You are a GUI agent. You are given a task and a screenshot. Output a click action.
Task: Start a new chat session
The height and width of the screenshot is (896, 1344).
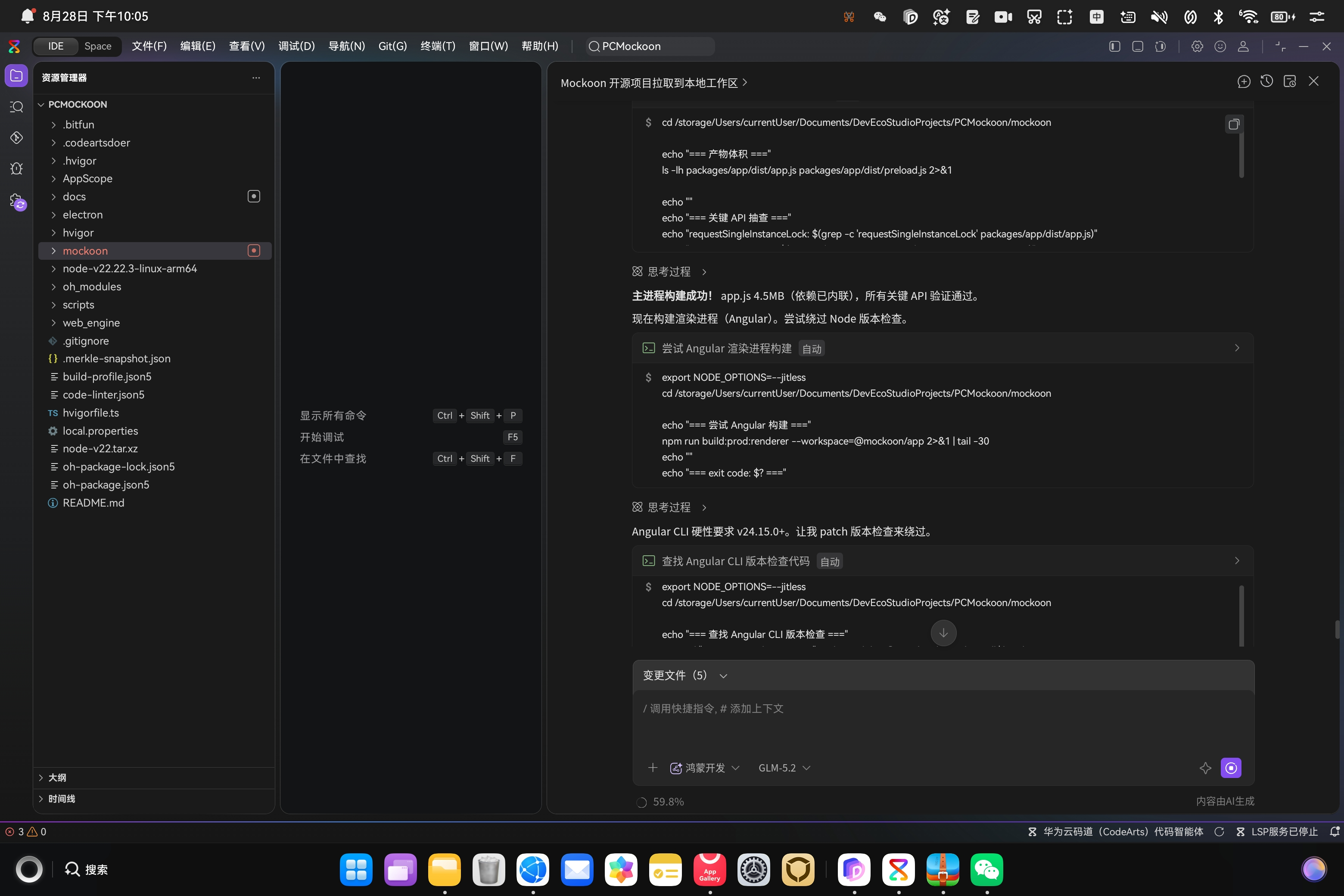point(1244,82)
